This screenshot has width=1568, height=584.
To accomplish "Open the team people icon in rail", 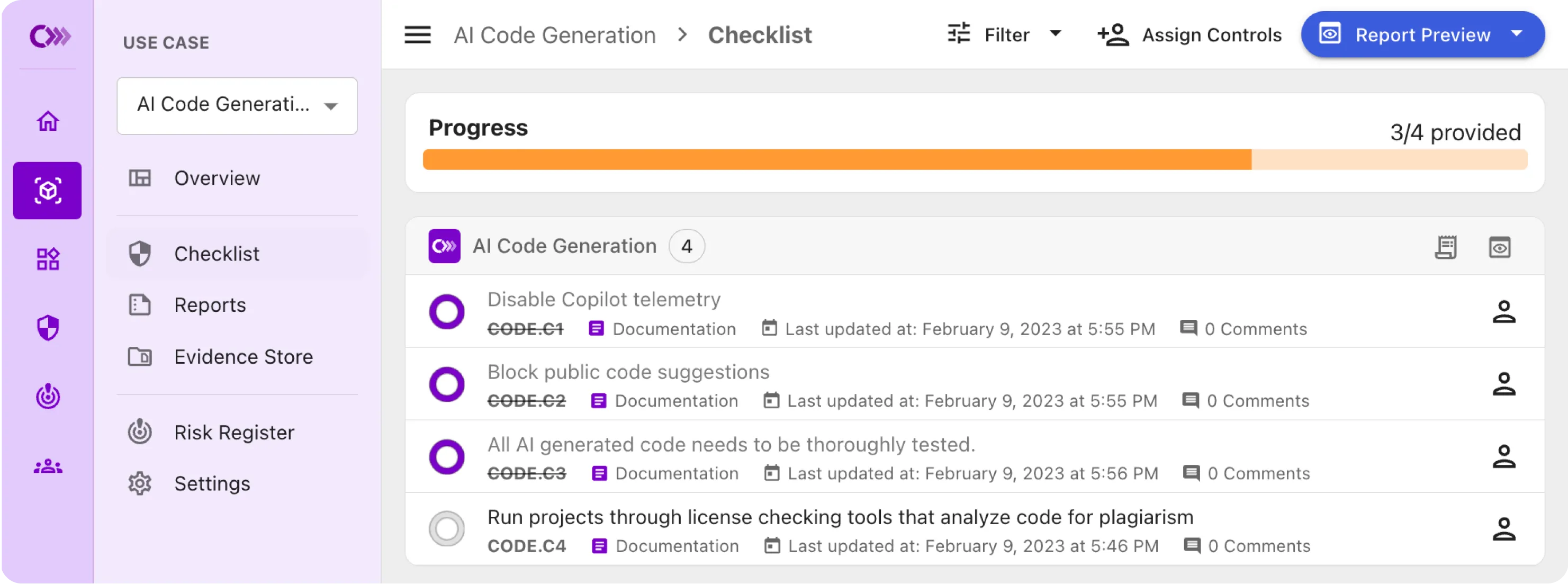I will [48, 467].
